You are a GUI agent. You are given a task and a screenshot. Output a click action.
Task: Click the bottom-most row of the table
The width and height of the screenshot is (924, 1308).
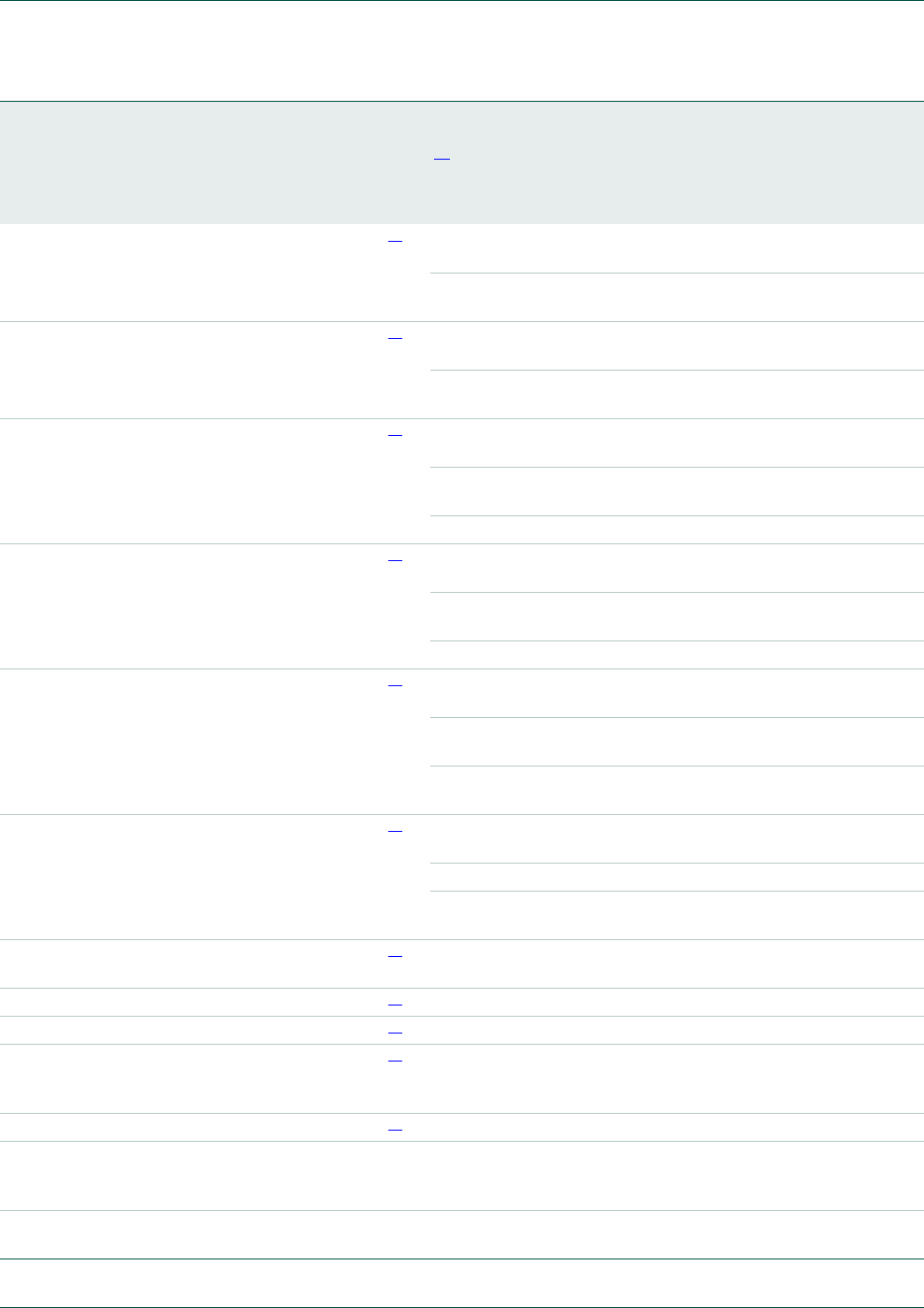tap(462, 1283)
